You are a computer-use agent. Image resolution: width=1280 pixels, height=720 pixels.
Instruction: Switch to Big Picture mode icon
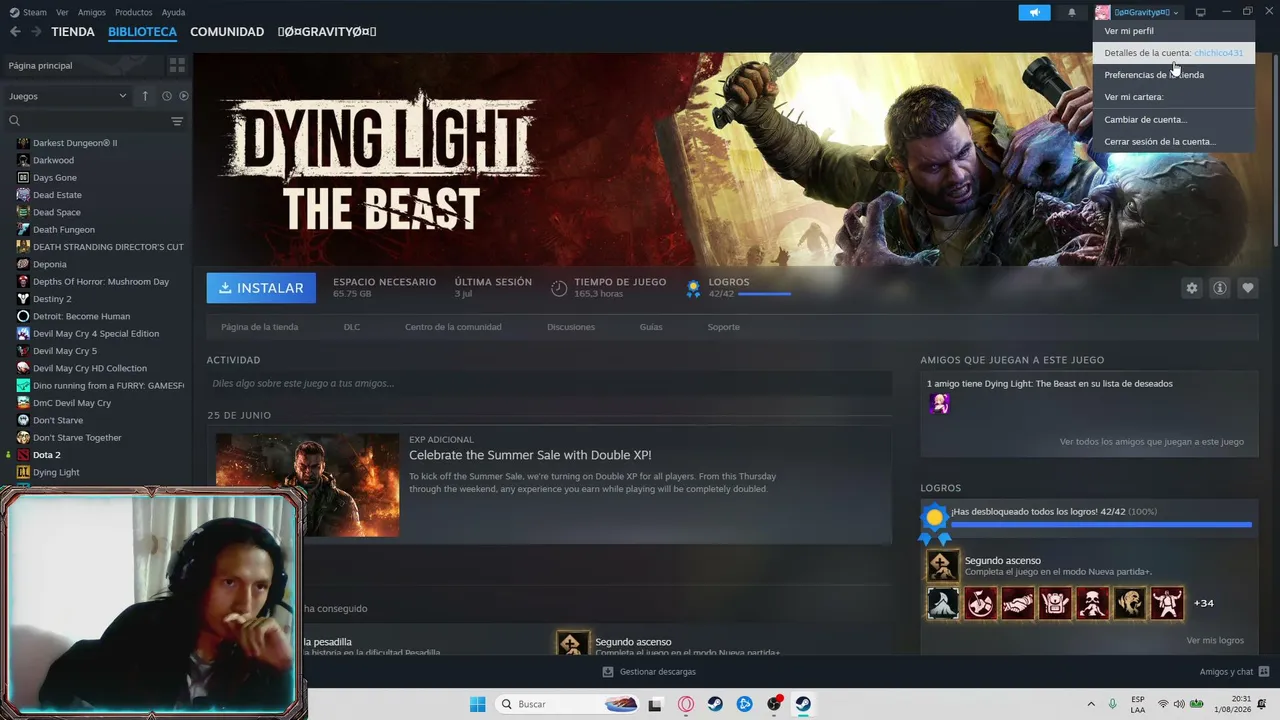point(1201,12)
